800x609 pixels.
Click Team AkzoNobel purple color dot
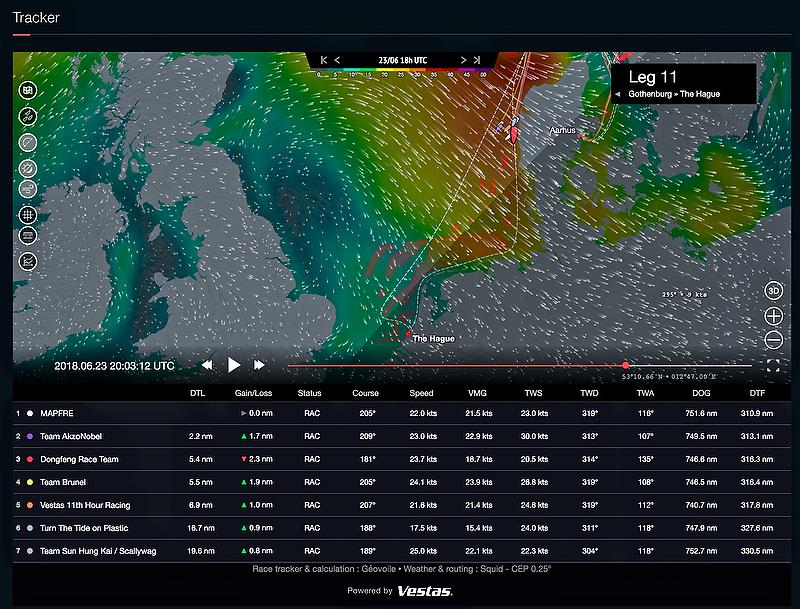pyautogui.click(x=30, y=436)
